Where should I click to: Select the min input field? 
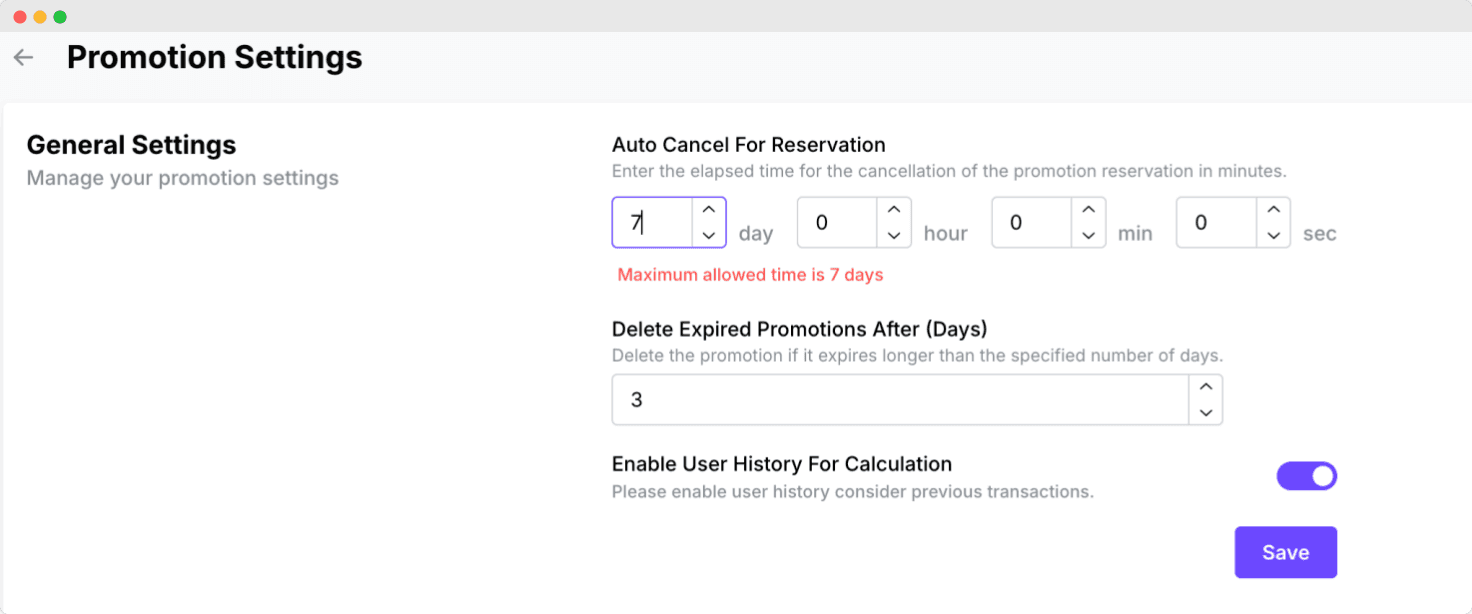coord(1032,222)
